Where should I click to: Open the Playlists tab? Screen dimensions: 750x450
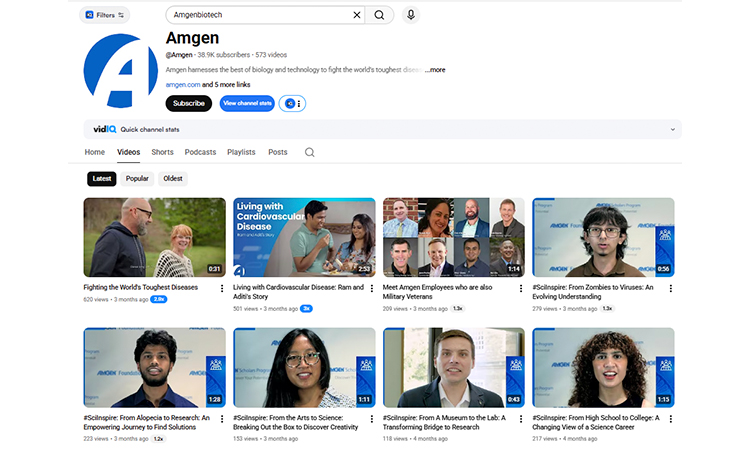coord(241,152)
